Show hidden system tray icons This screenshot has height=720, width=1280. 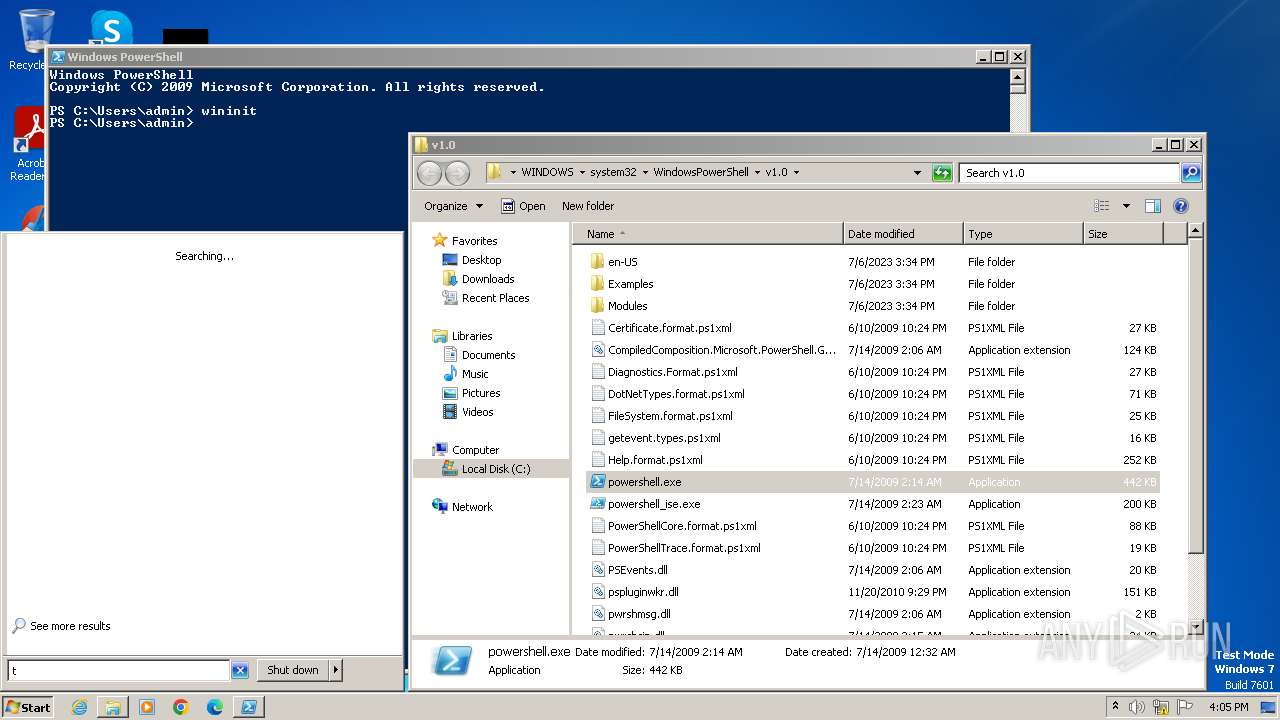(1115, 707)
